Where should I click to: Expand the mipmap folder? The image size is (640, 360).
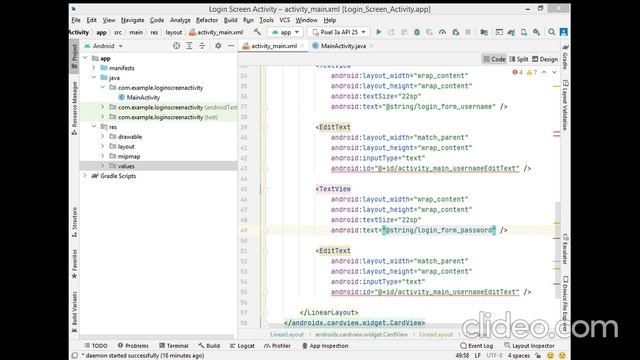103,156
